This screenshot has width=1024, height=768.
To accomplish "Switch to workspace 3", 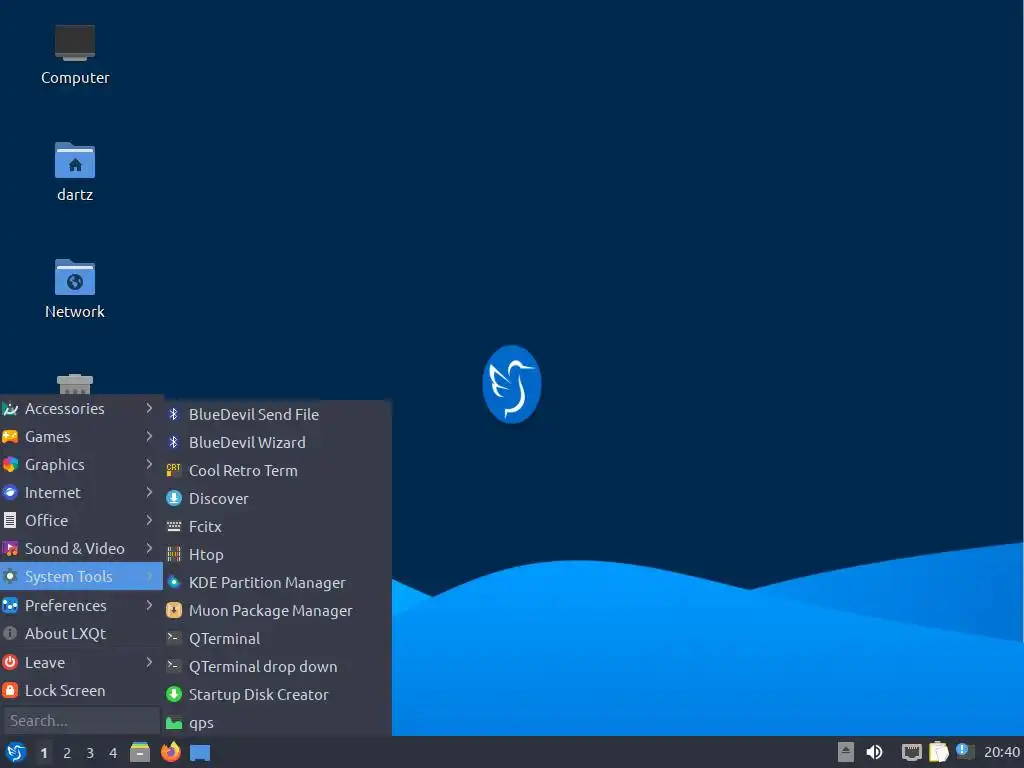I will 90,753.
